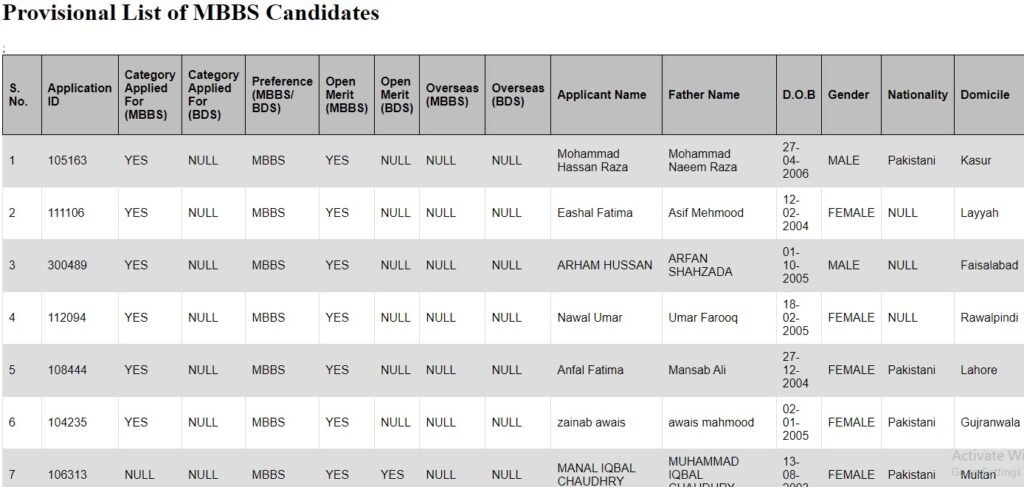This screenshot has width=1024, height=487.
Task: Select the D.O.B column header
Action: click(798, 95)
